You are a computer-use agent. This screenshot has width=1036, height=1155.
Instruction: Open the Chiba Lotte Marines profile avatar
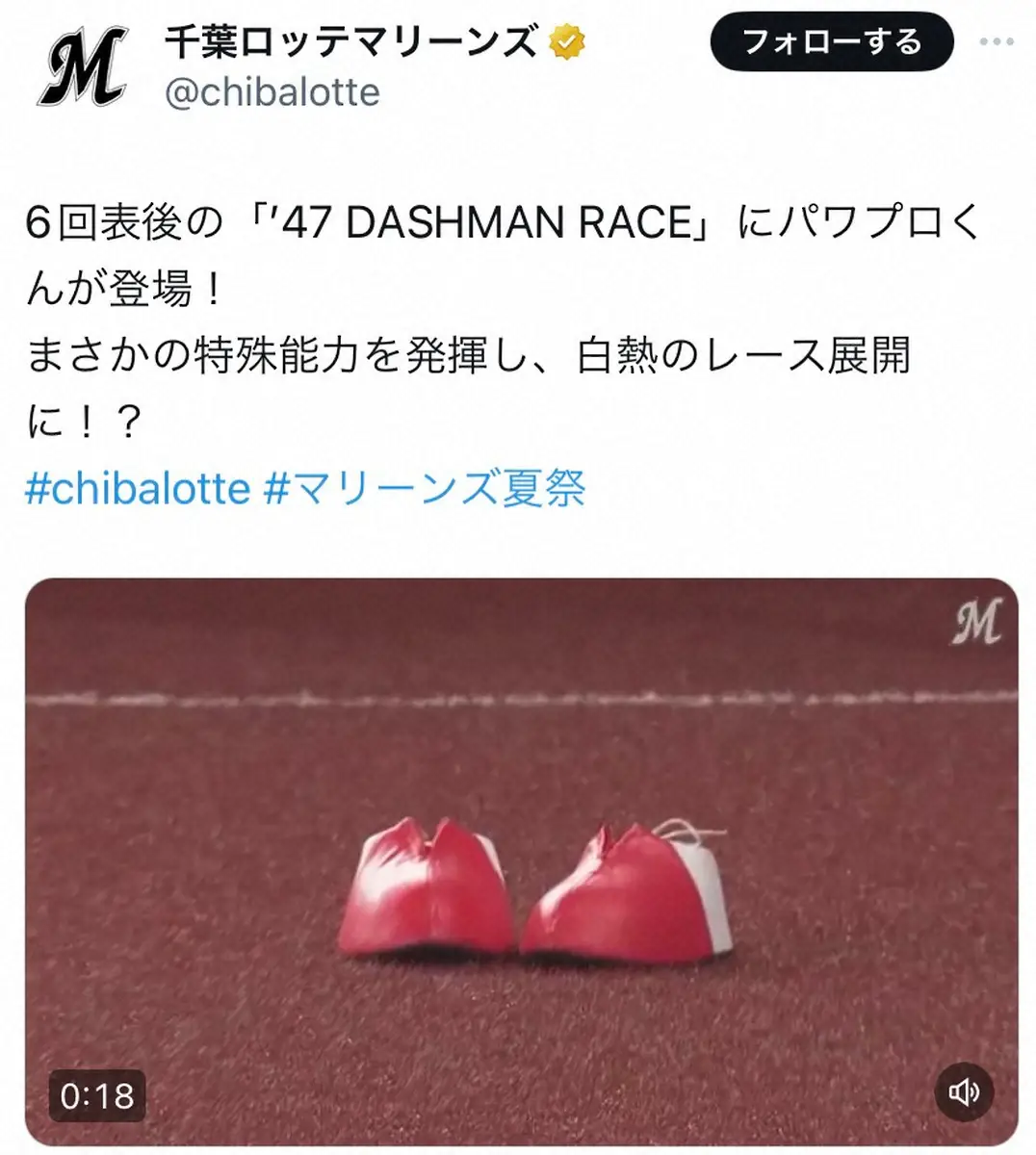83,66
